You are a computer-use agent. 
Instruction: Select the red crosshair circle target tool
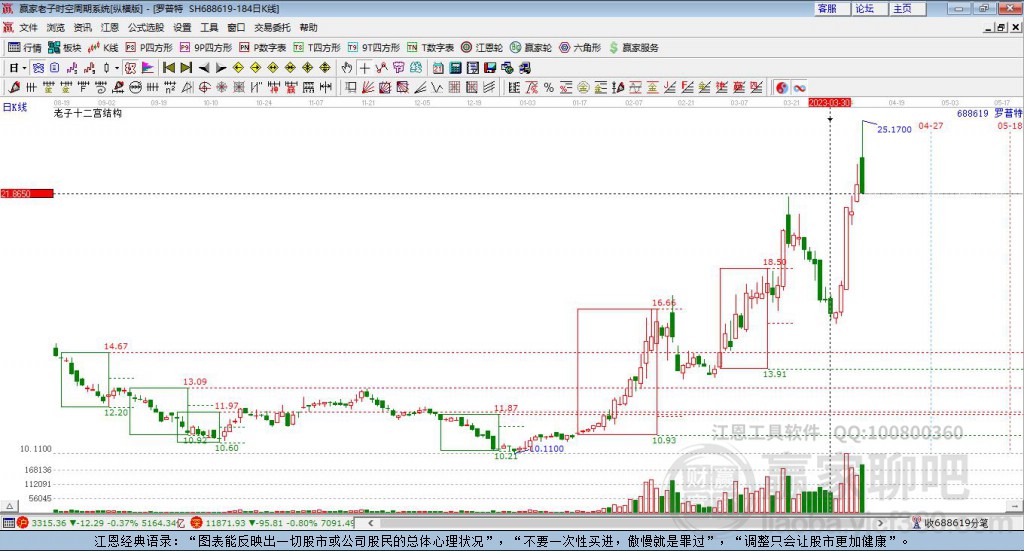tap(204, 87)
